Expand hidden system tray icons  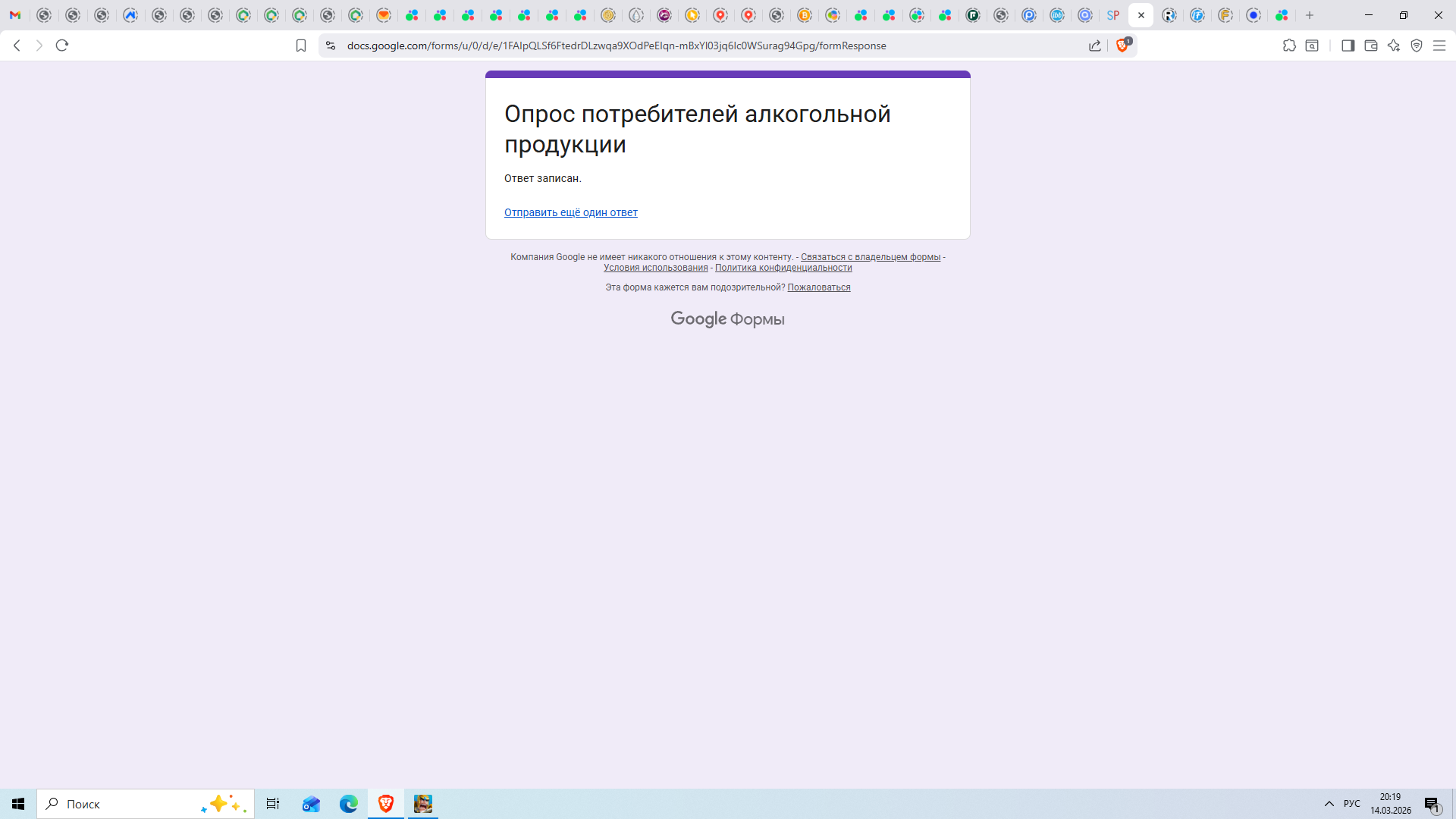(1329, 804)
